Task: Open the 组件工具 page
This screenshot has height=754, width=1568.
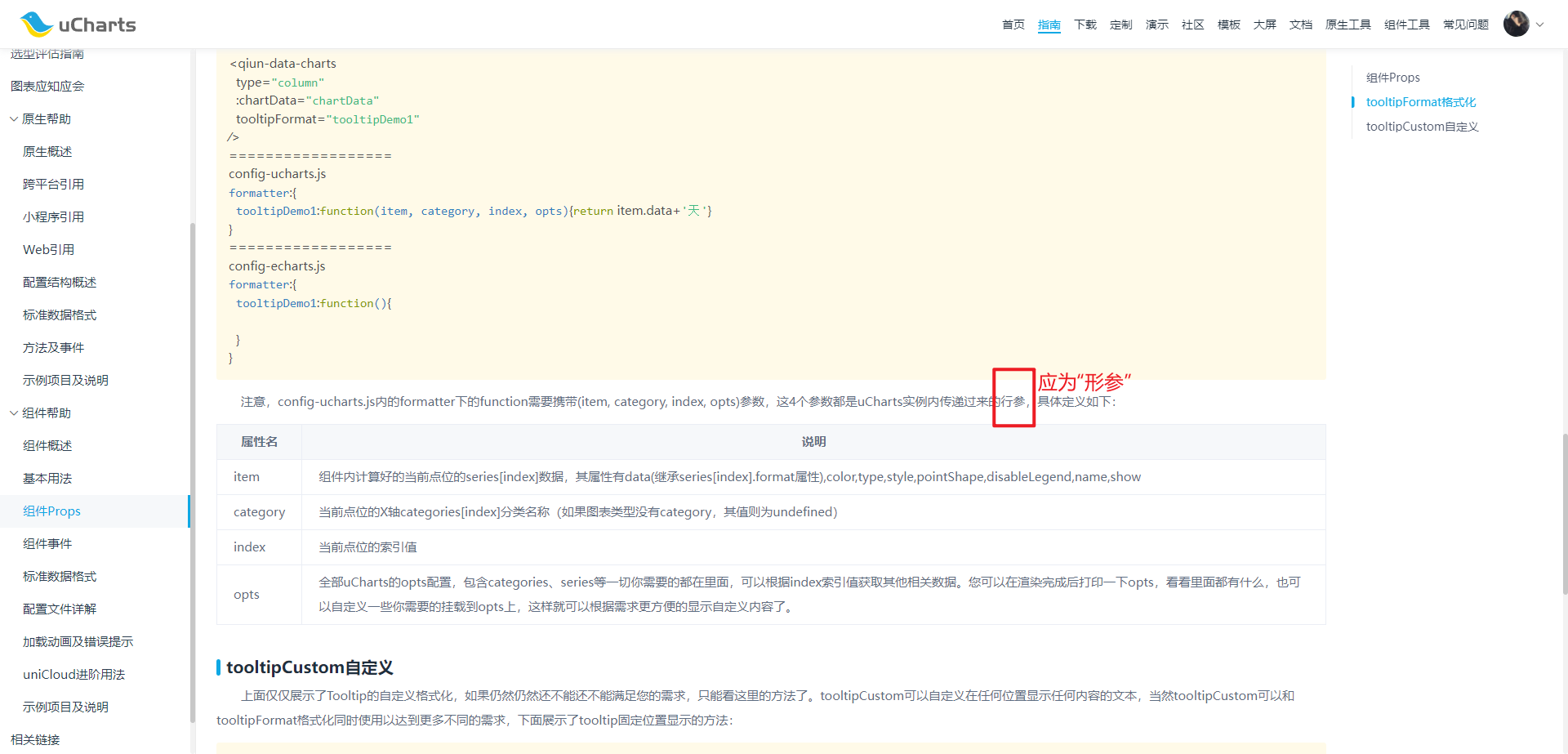Action: click(x=1406, y=25)
